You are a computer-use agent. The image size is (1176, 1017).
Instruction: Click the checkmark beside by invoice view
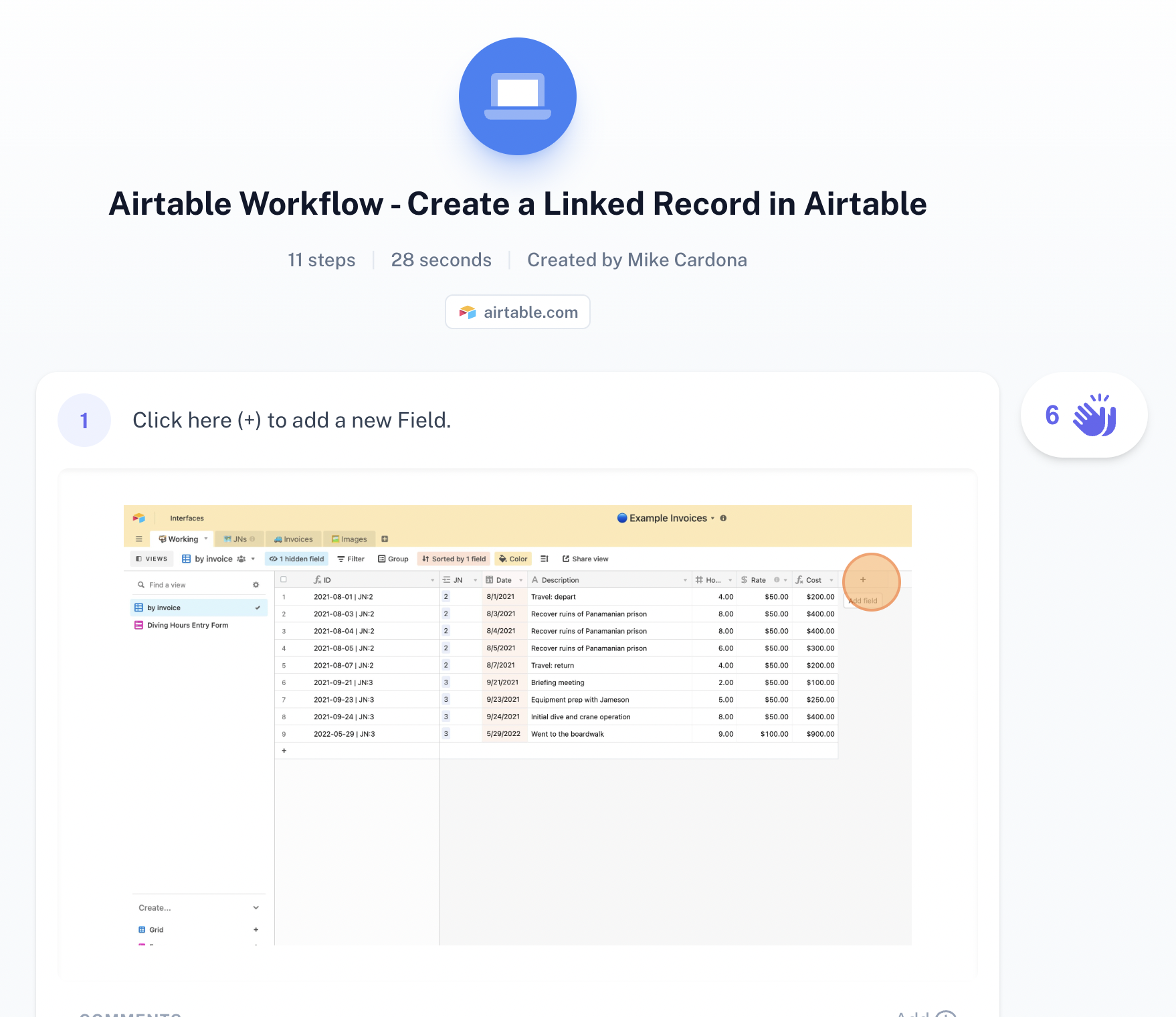point(258,608)
